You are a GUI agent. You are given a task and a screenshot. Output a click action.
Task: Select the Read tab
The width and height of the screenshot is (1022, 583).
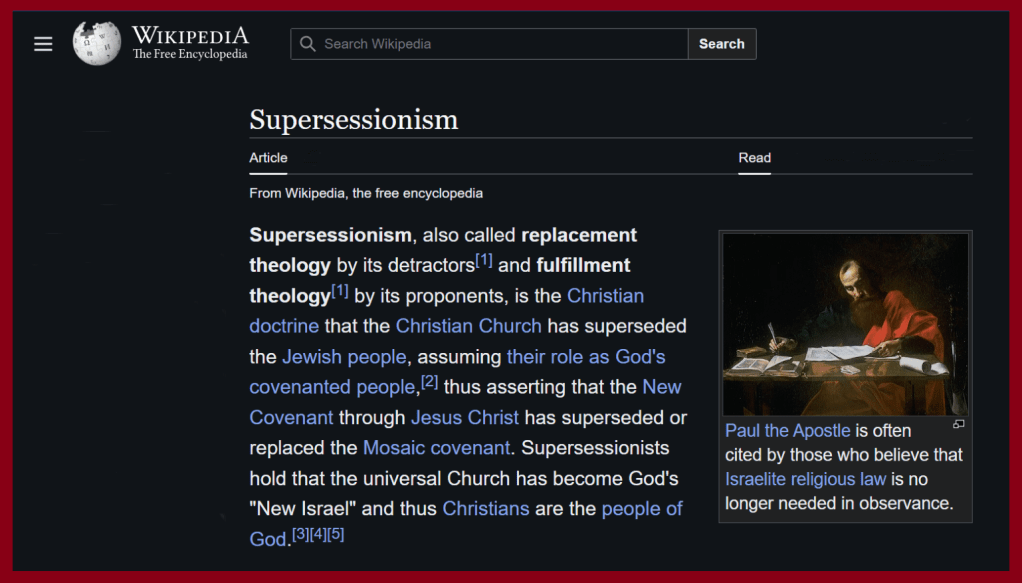tap(754, 158)
